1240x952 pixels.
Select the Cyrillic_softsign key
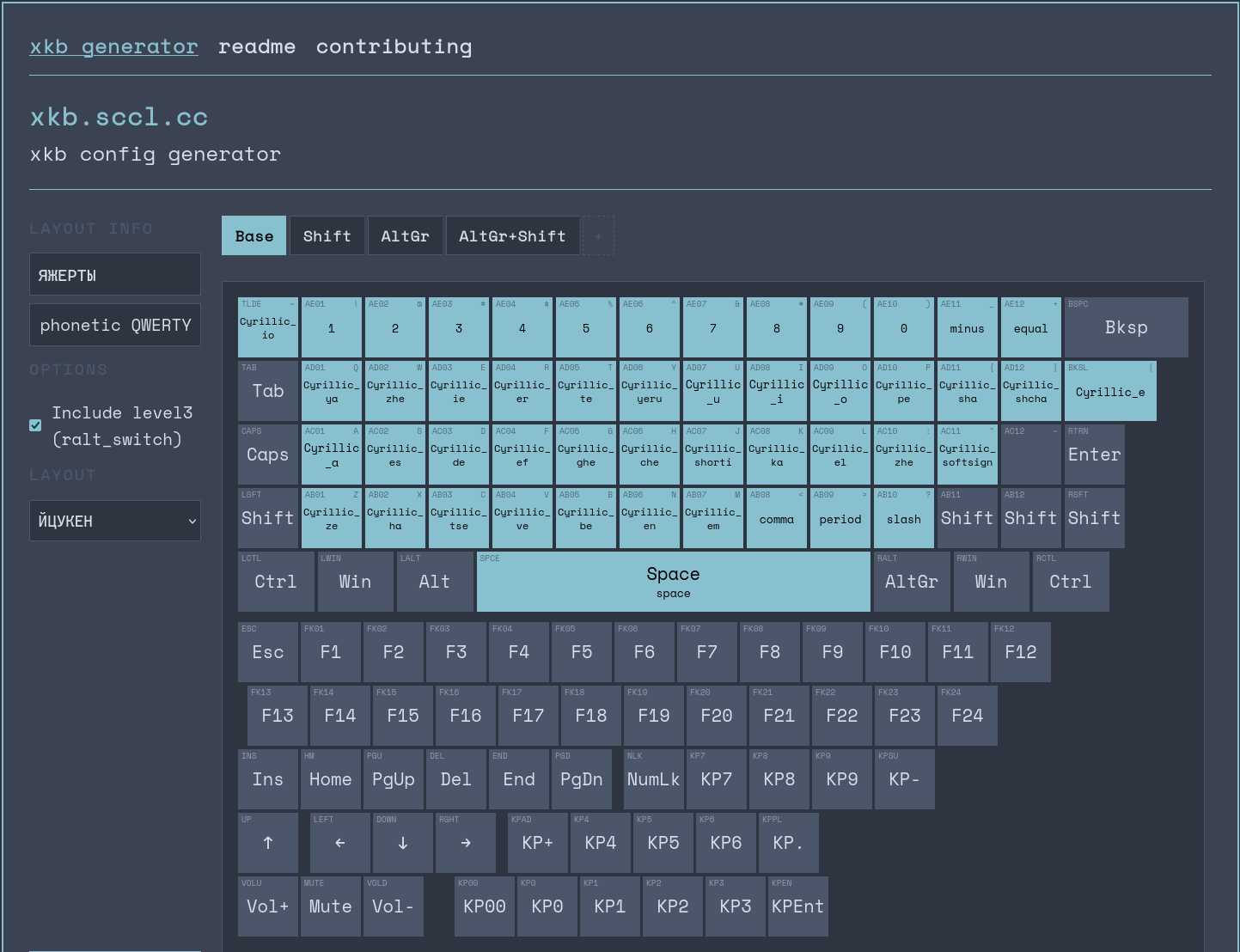click(x=968, y=455)
